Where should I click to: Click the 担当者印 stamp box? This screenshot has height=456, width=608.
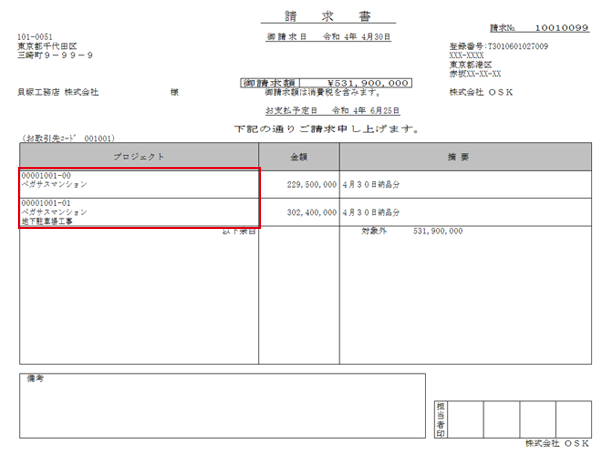pos(441,418)
